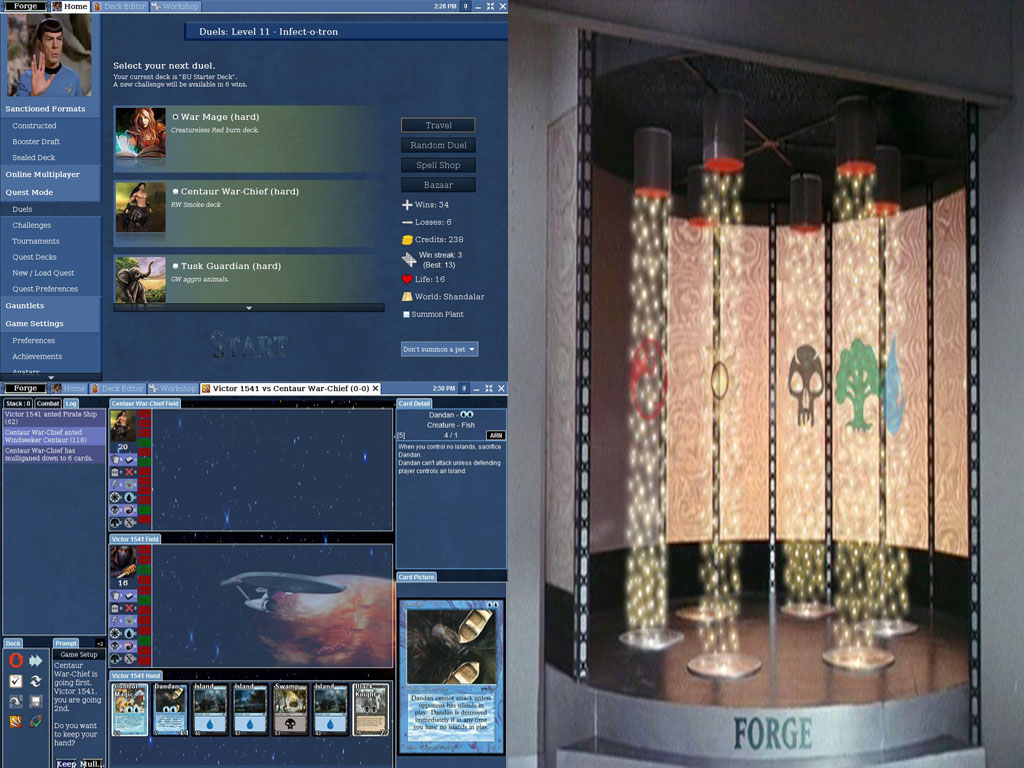
Task: Click the red X icon in Victor's panel
Action: [131, 608]
